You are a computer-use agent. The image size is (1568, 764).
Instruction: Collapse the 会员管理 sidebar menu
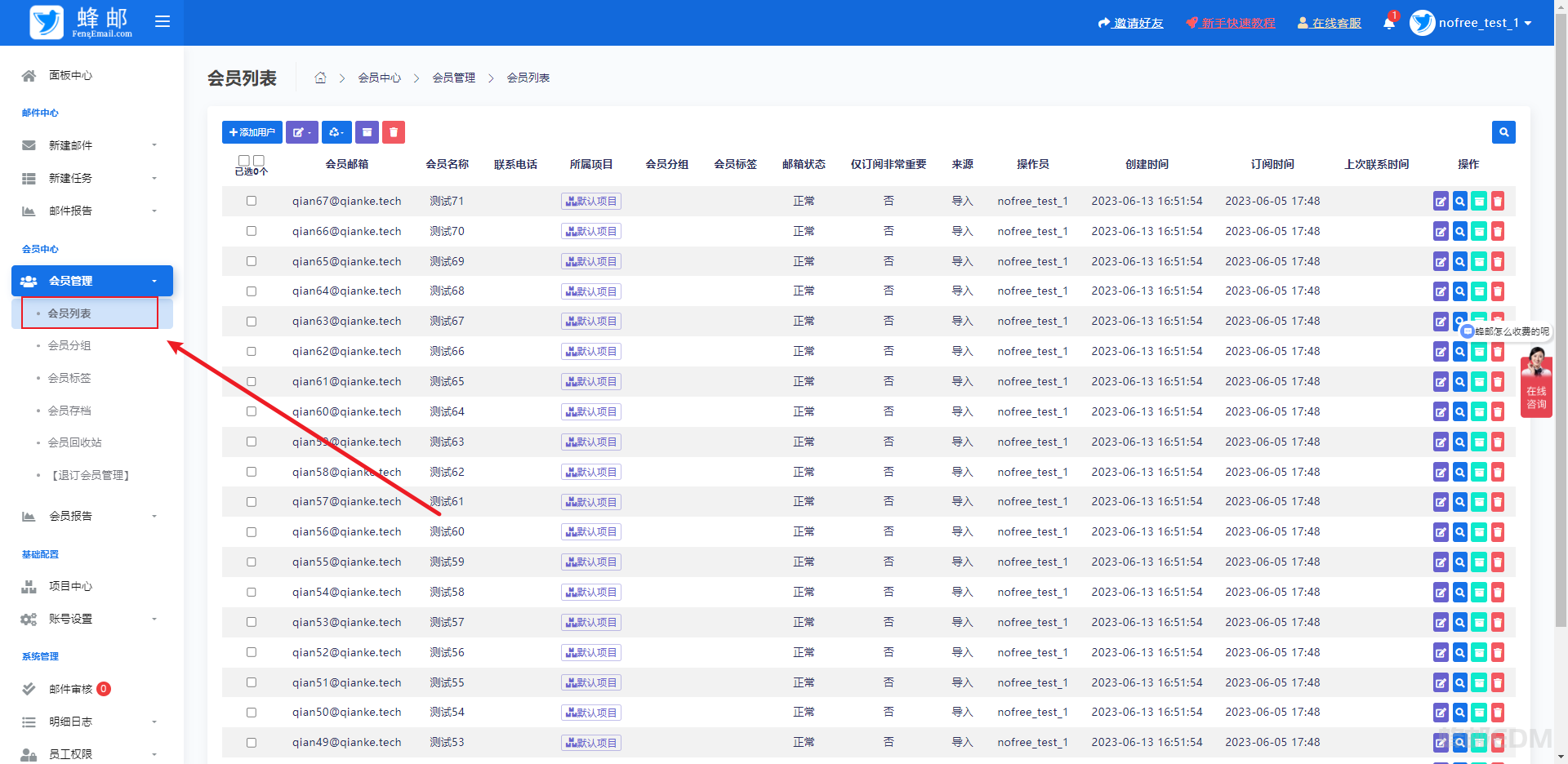(91, 281)
